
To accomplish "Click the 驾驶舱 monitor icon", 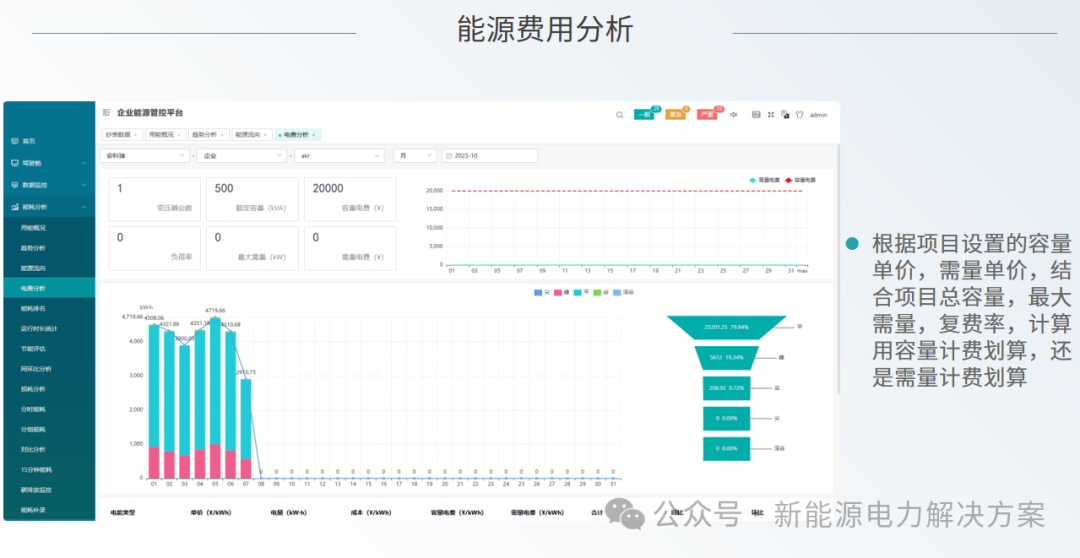I will [x=15, y=163].
